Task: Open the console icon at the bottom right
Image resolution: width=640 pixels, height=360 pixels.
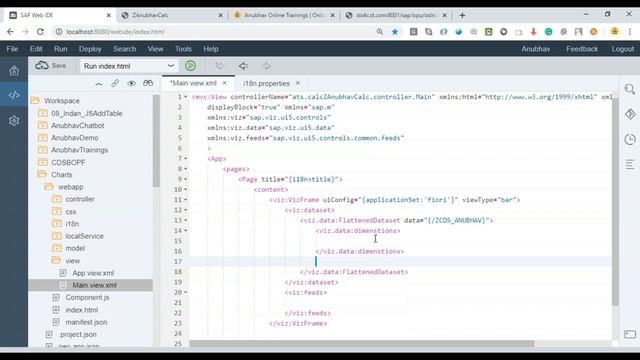Action: [630, 334]
